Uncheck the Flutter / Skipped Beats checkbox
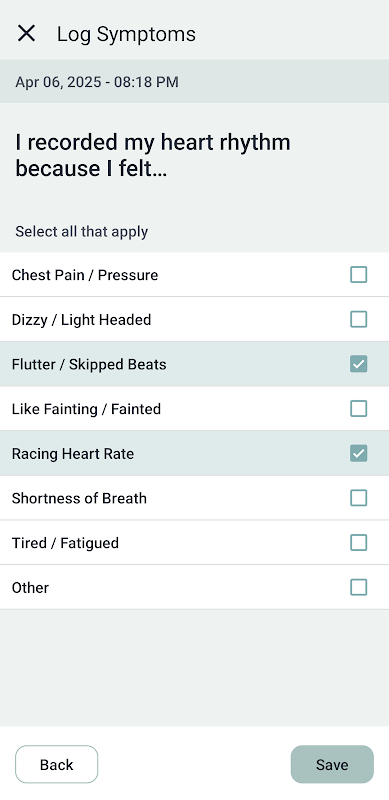This screenshot has height=800, width=389. coord(358,364)
